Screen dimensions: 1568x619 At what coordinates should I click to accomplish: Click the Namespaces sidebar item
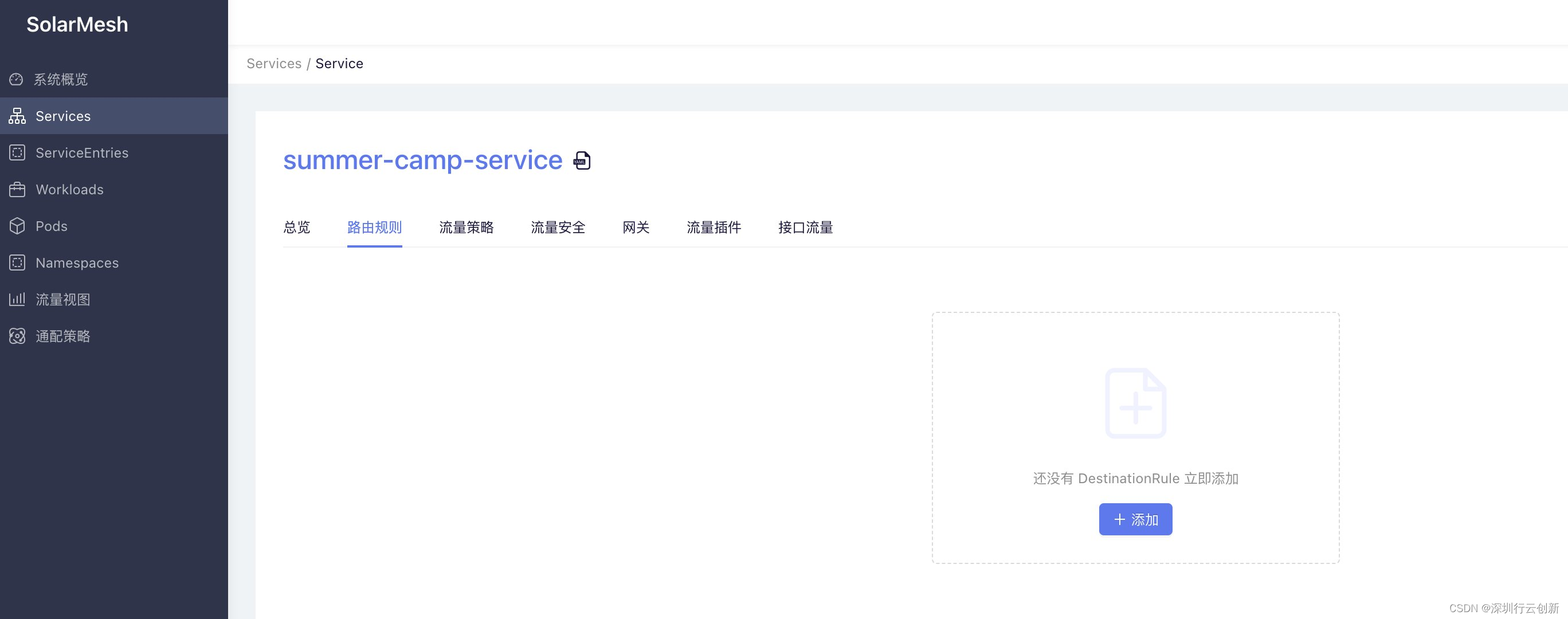(77, 262)
